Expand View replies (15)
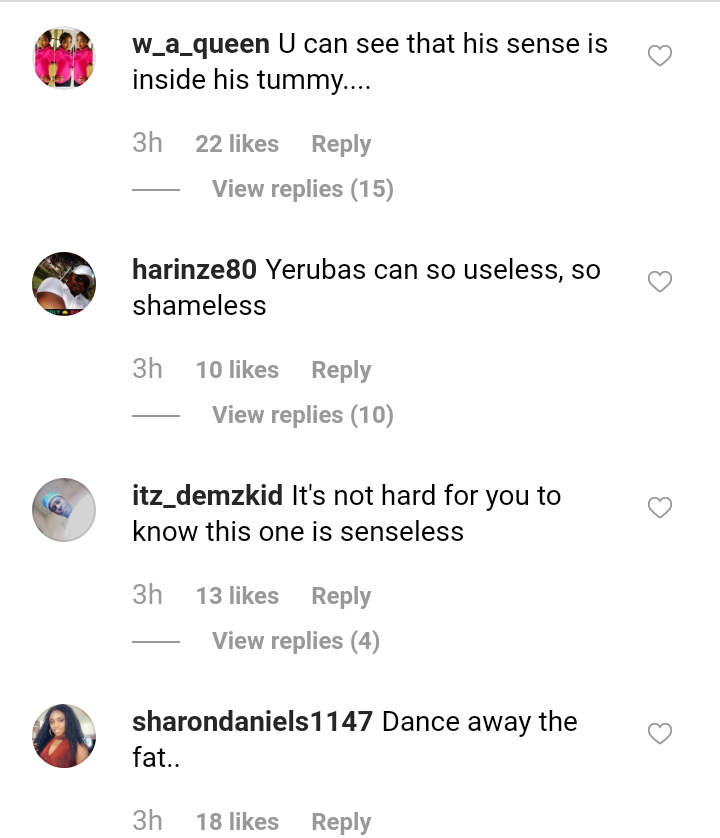The image size is (720, 838). click(x=302, y=189)
